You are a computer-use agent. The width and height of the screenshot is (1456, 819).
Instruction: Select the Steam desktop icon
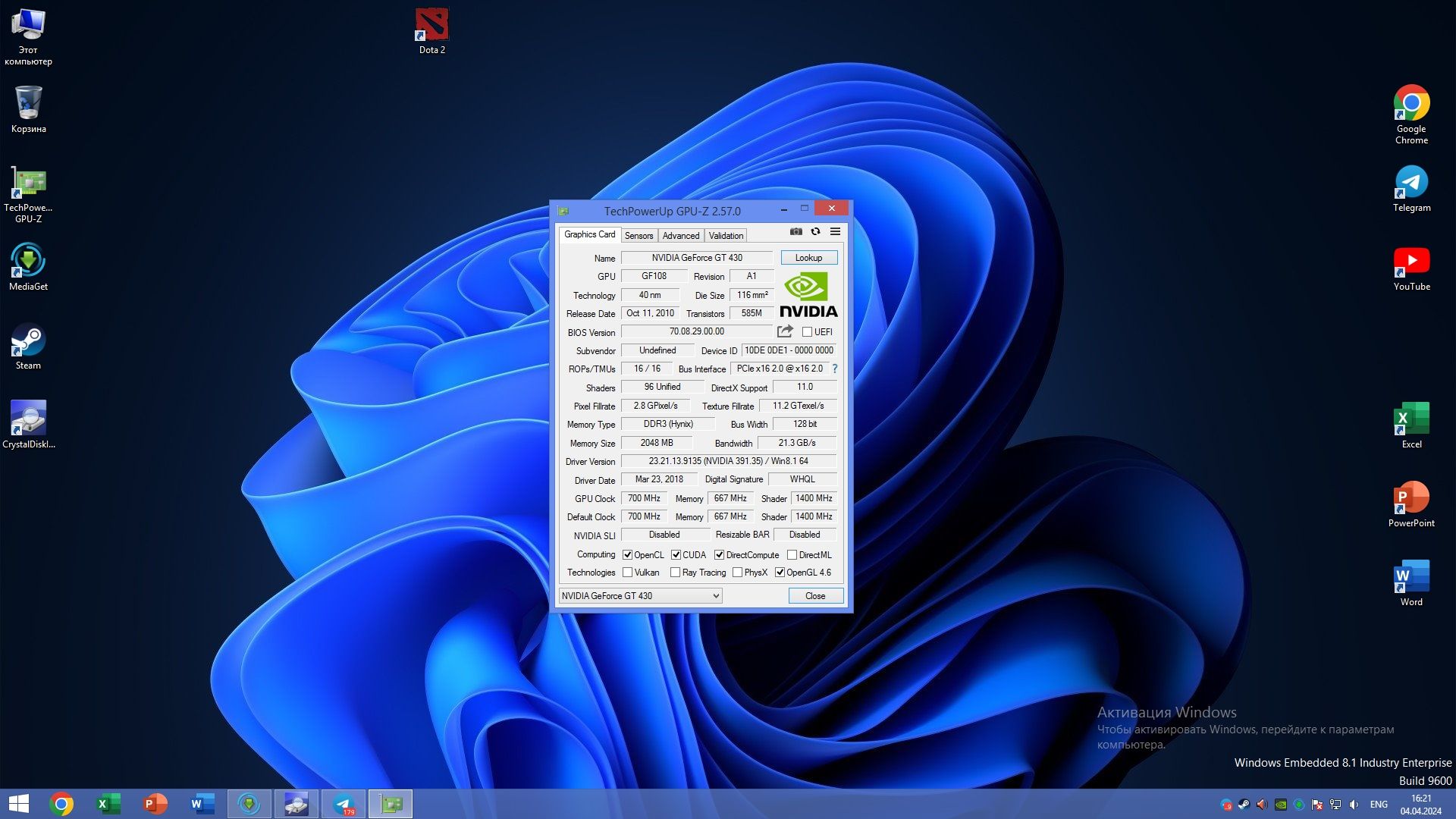click(x=28, y=347)
